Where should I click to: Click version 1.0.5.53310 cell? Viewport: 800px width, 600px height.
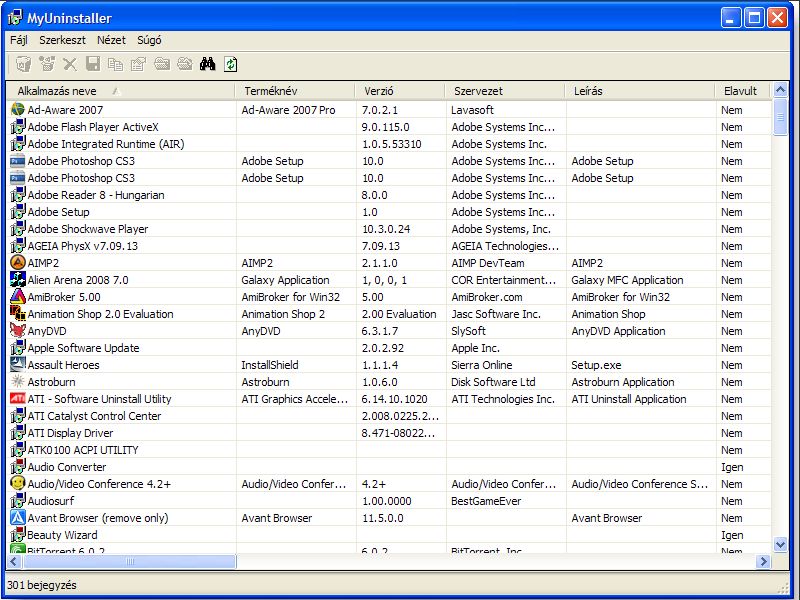click(392, 144)
